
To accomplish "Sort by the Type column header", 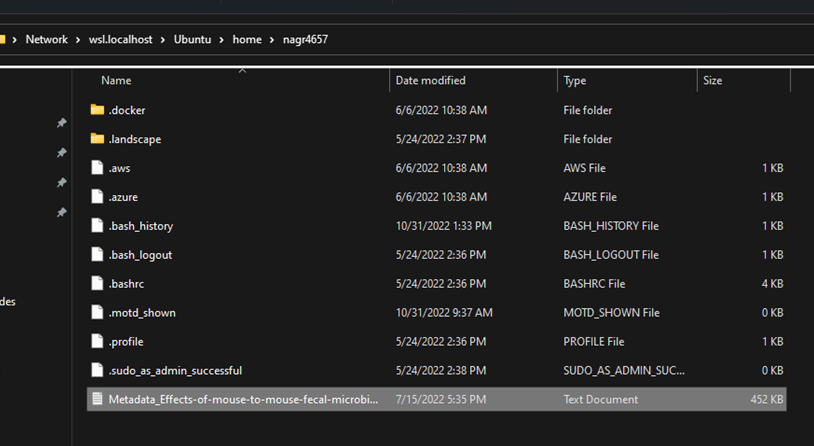I will tap(575, 80).
